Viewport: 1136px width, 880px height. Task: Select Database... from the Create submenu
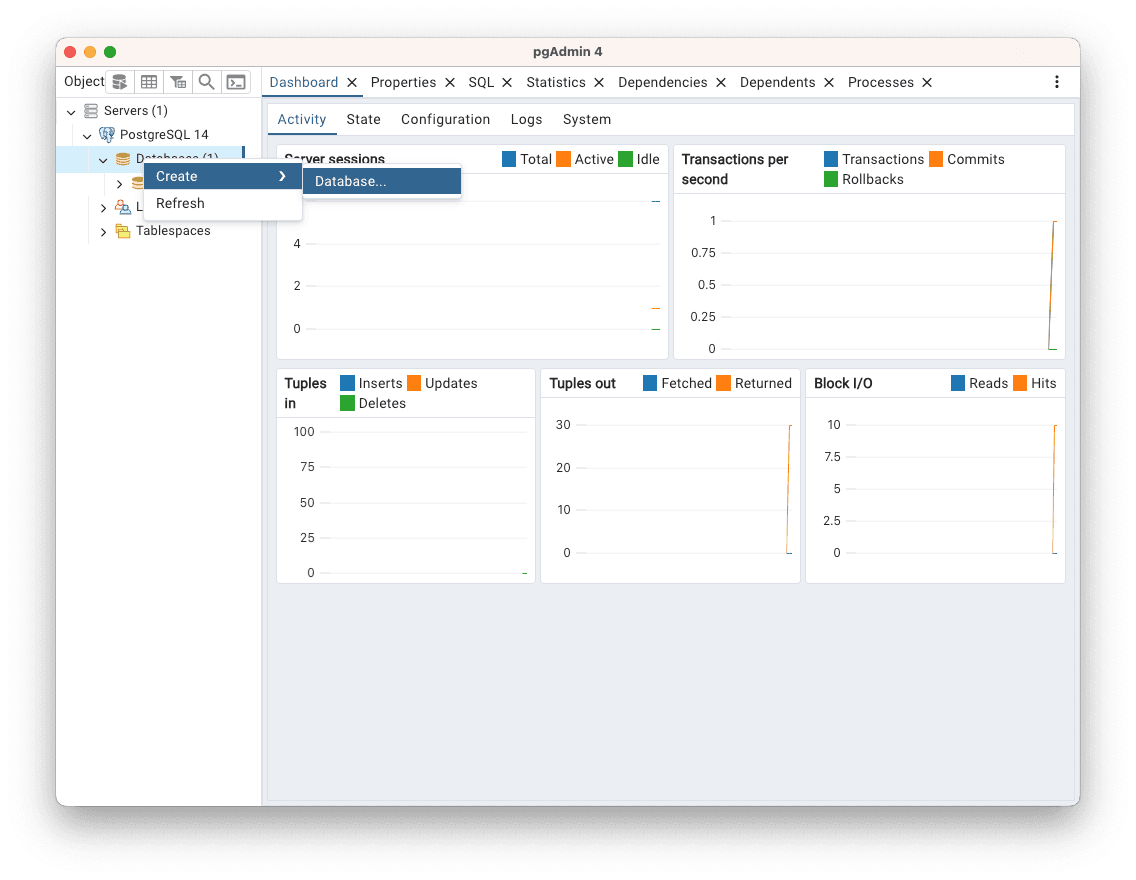[x=382, y=181]
